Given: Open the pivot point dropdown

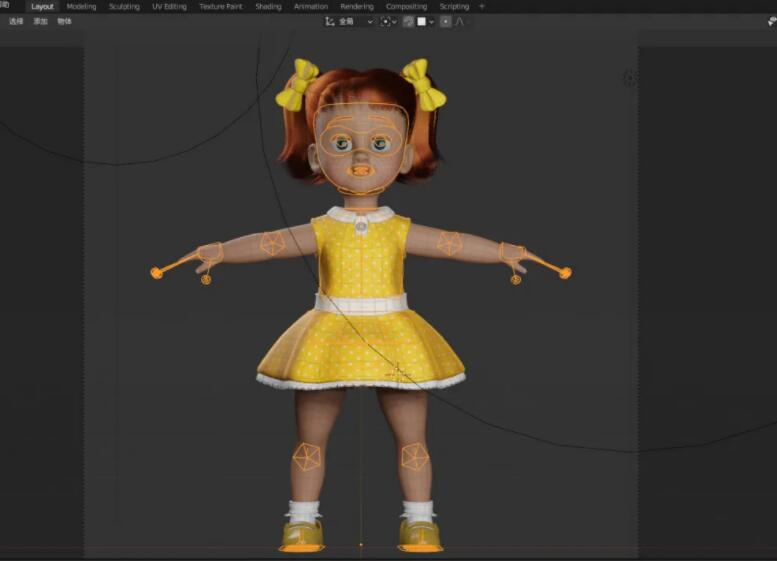Looking at the screenshot, I should coord(388,21).
